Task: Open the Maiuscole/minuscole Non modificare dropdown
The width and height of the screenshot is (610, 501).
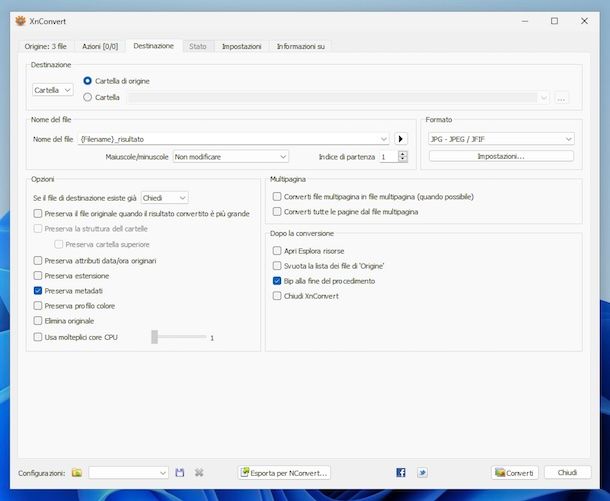Action: coord(231,157)
